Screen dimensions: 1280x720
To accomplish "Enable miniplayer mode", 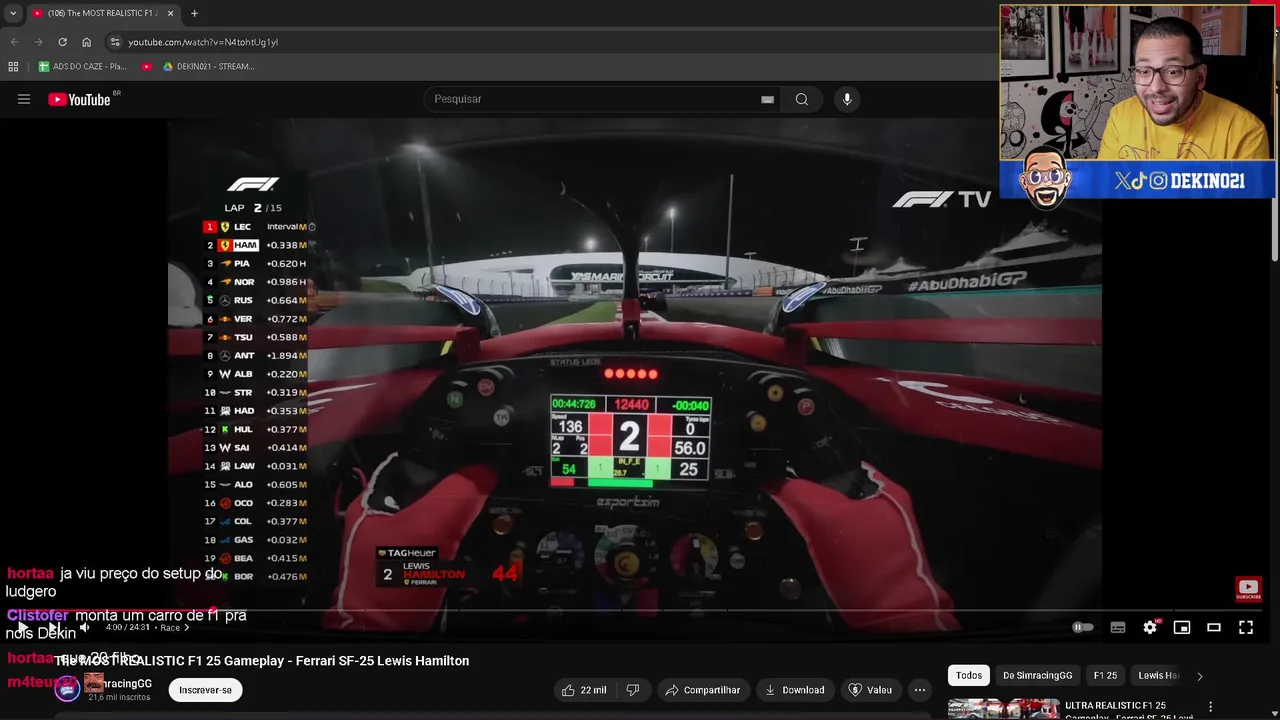I will [x=1182, y=627].
